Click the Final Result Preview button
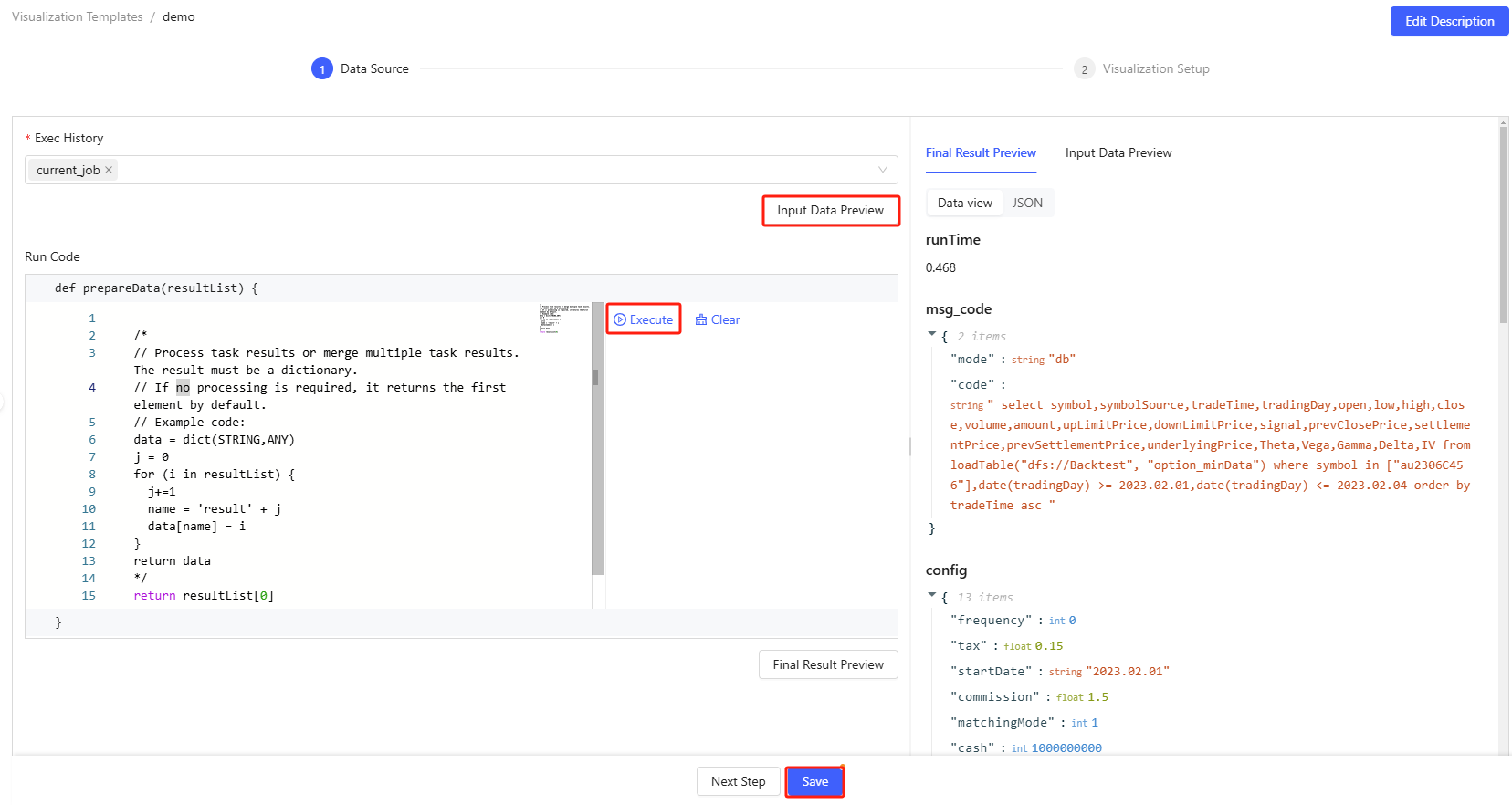Screen dimensions: 1512x805 [x=827, y=664]
